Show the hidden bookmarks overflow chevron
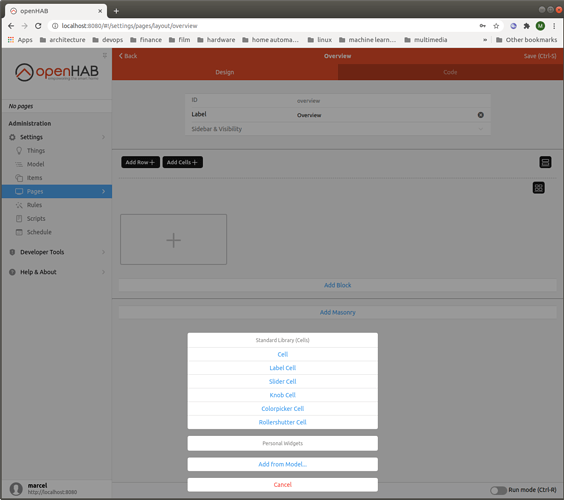 pos(485,40)
